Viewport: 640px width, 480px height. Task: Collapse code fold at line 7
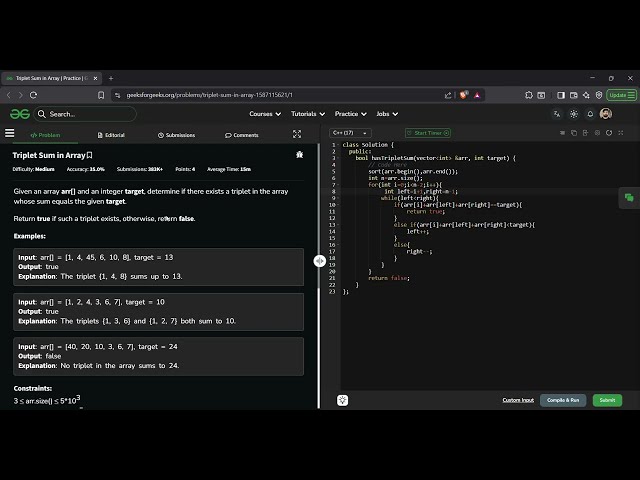338,185
